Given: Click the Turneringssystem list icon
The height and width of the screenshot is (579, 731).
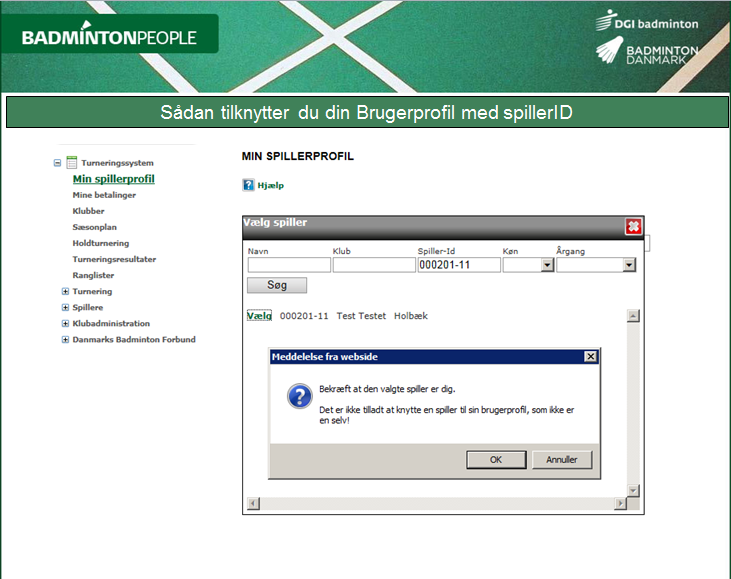Looking at the screenshot, I should click(x=72, y=163).
